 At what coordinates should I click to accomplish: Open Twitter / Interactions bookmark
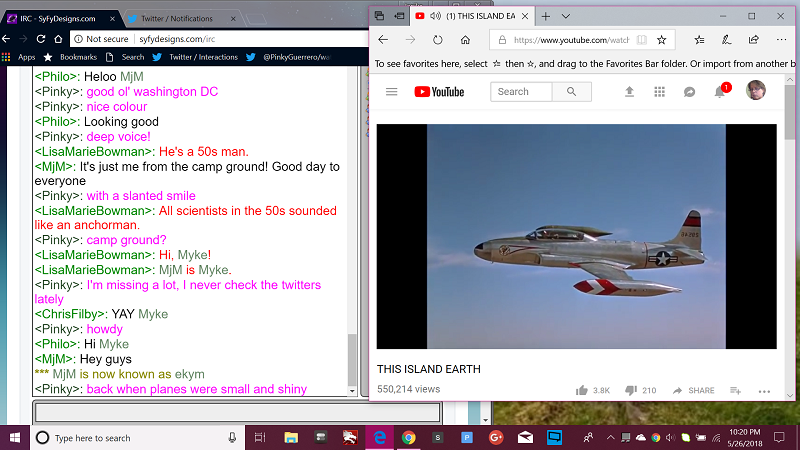click(x=195, y=57)
